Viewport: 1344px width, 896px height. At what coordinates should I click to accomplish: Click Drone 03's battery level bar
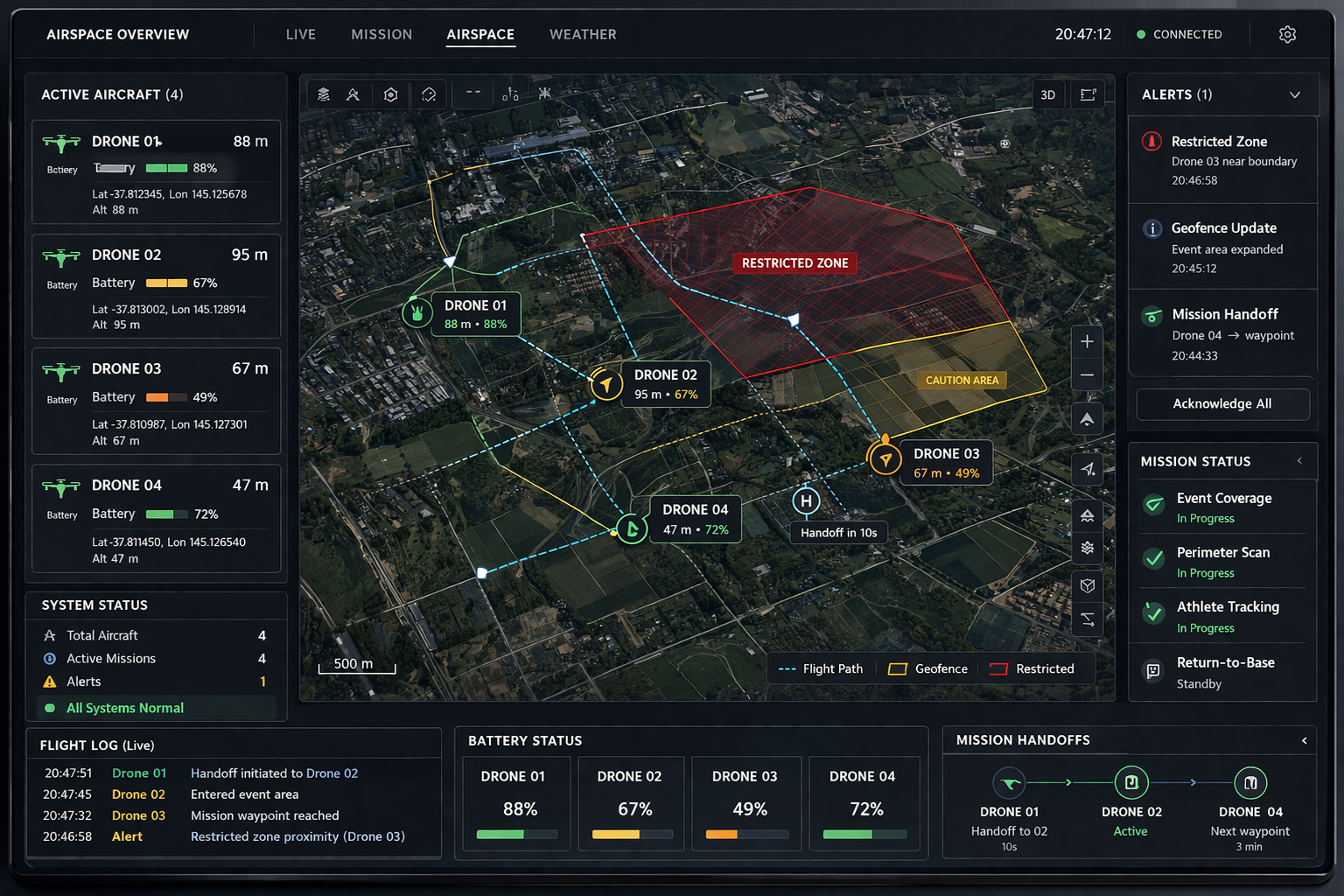coord(746,834)
